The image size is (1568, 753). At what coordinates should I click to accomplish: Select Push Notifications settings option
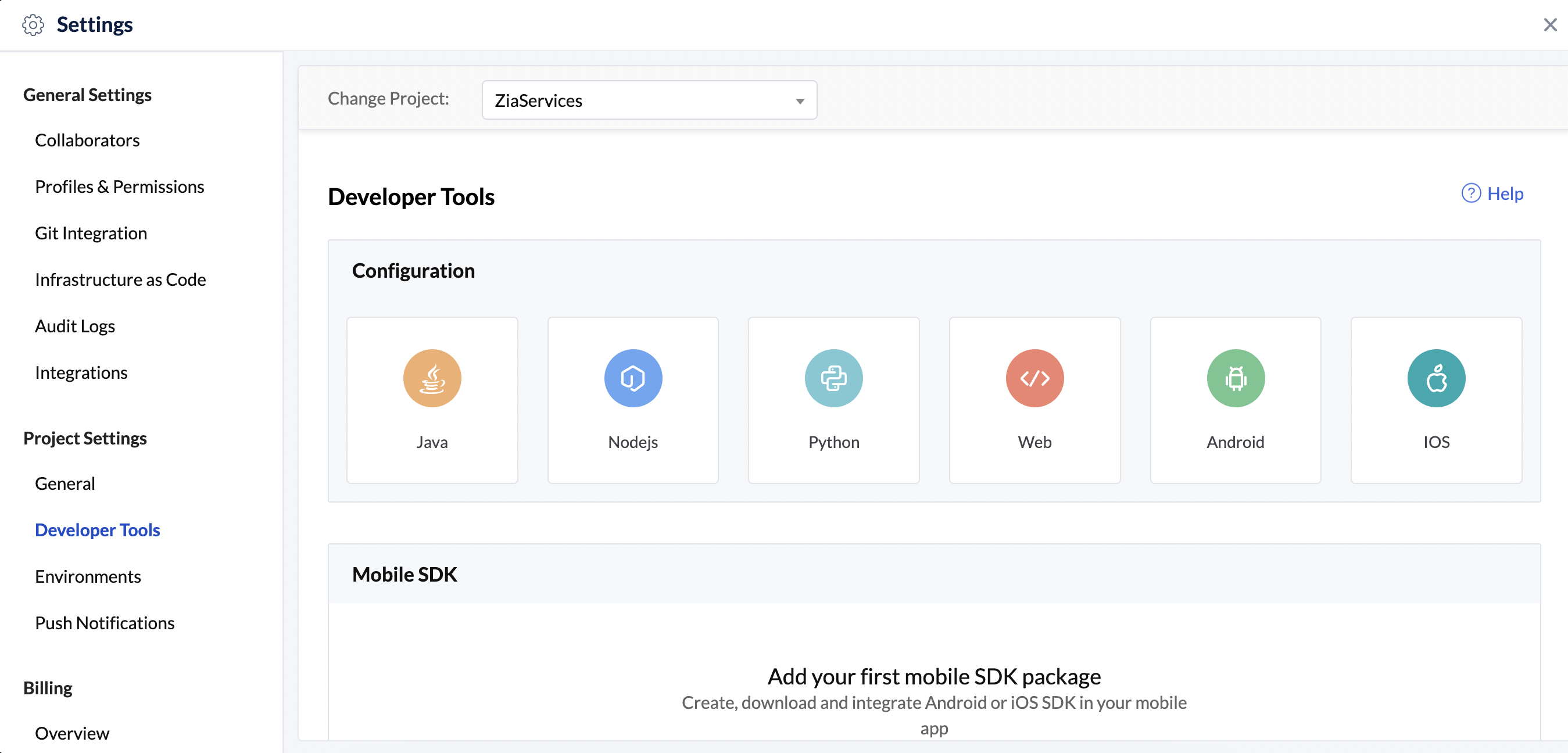[x=104, y=621]
